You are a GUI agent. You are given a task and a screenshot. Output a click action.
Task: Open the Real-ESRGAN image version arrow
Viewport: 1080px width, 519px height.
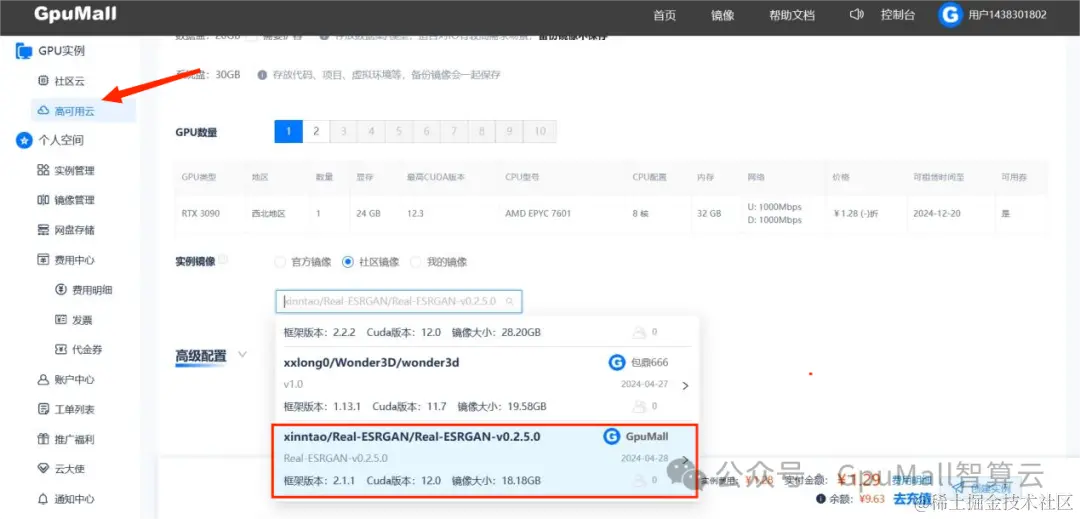(x=685, y=460)
